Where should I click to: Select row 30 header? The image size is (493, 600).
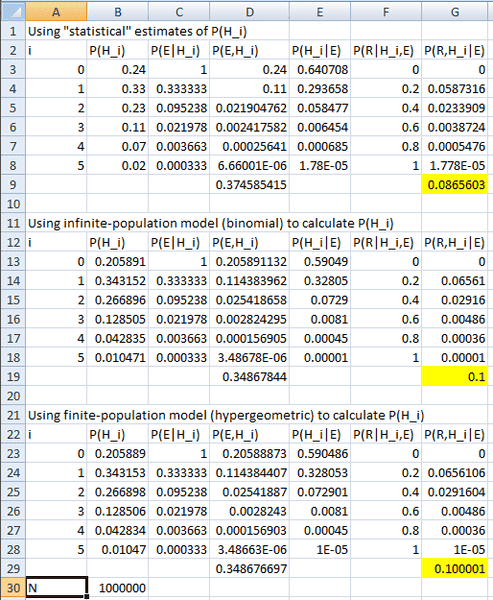click(x=13, y=588)
